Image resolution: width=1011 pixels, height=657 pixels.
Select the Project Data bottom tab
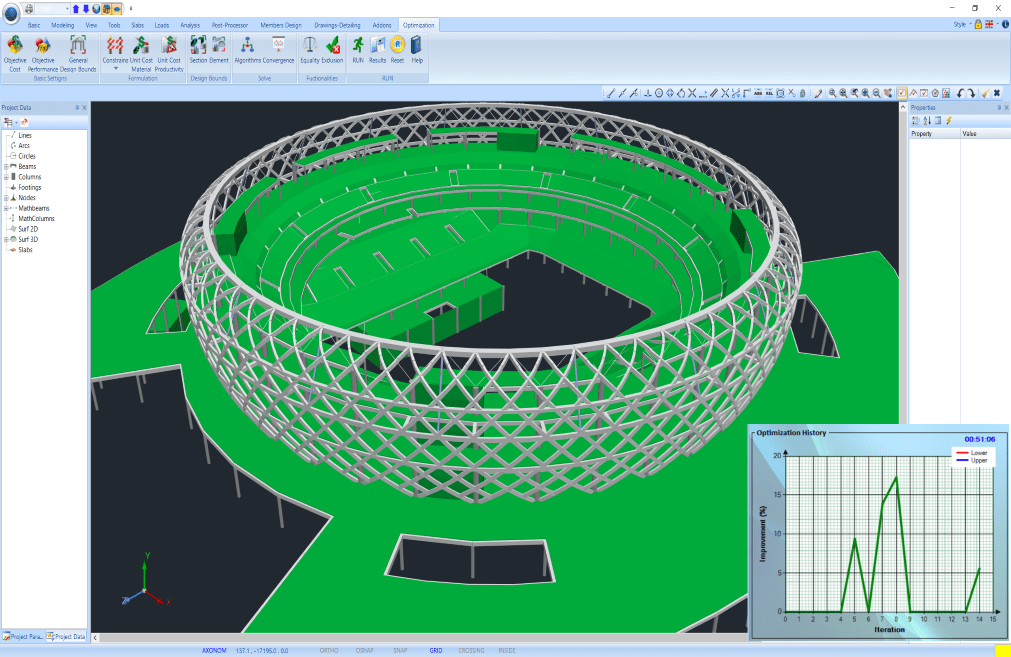(66, 636)
